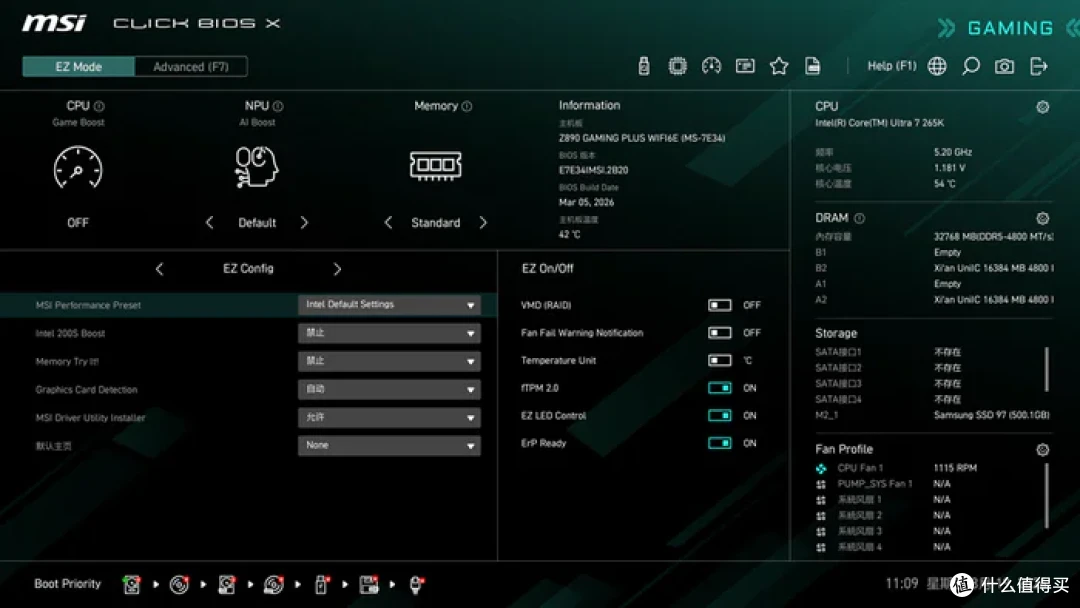Open the profile document icon in the toolbar
The width and height of the screenshot is (1080, 608).
point(813,66)
